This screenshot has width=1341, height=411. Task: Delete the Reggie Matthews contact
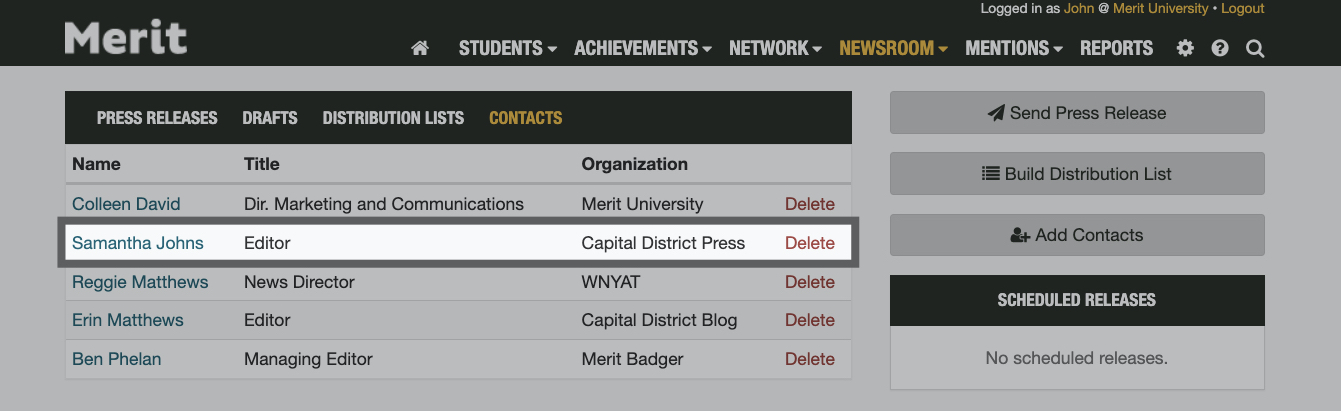tap(809, 282)
